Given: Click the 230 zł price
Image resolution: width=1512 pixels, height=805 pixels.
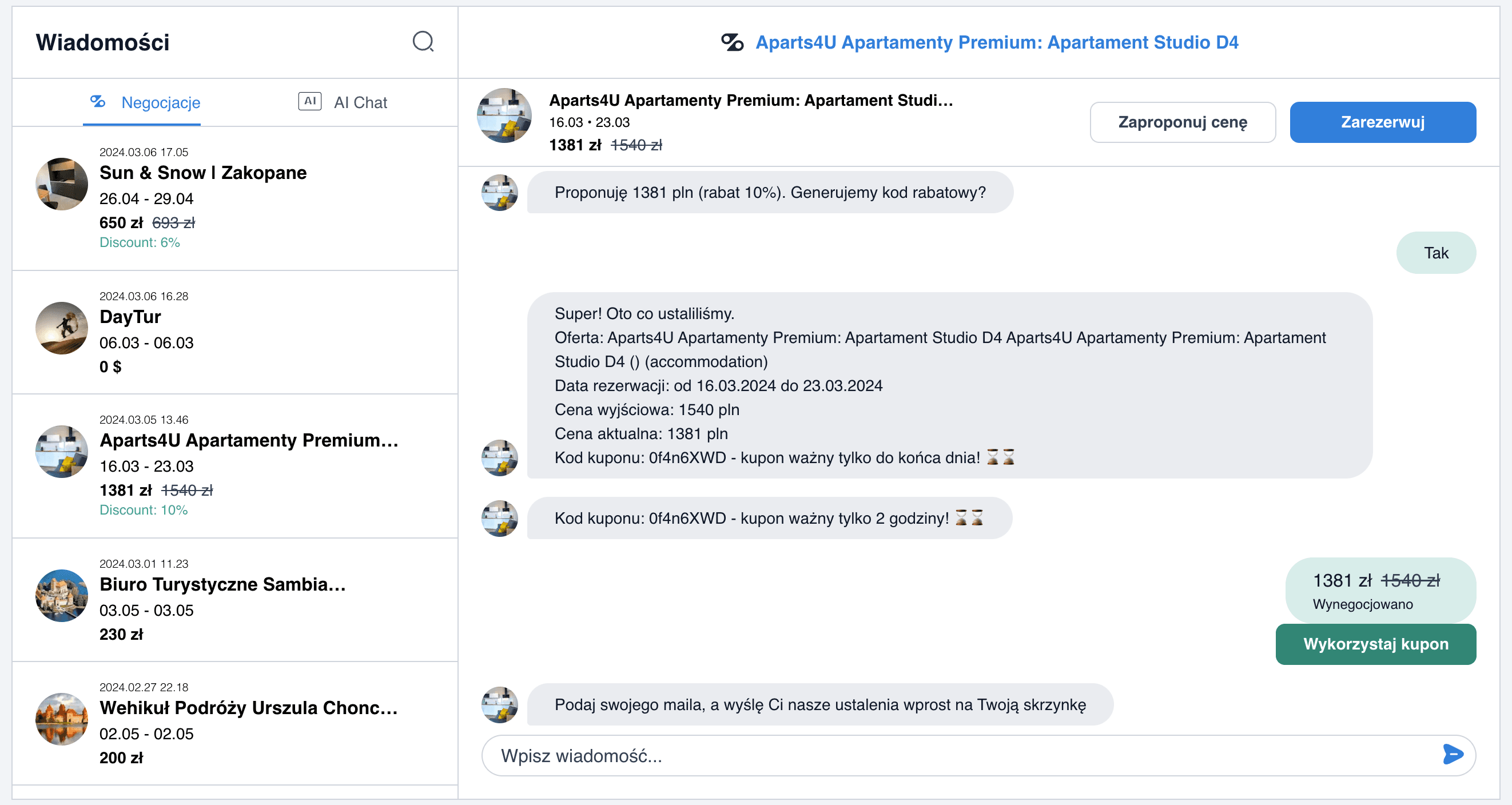Looking at the screenshot, I should point(121,634).
